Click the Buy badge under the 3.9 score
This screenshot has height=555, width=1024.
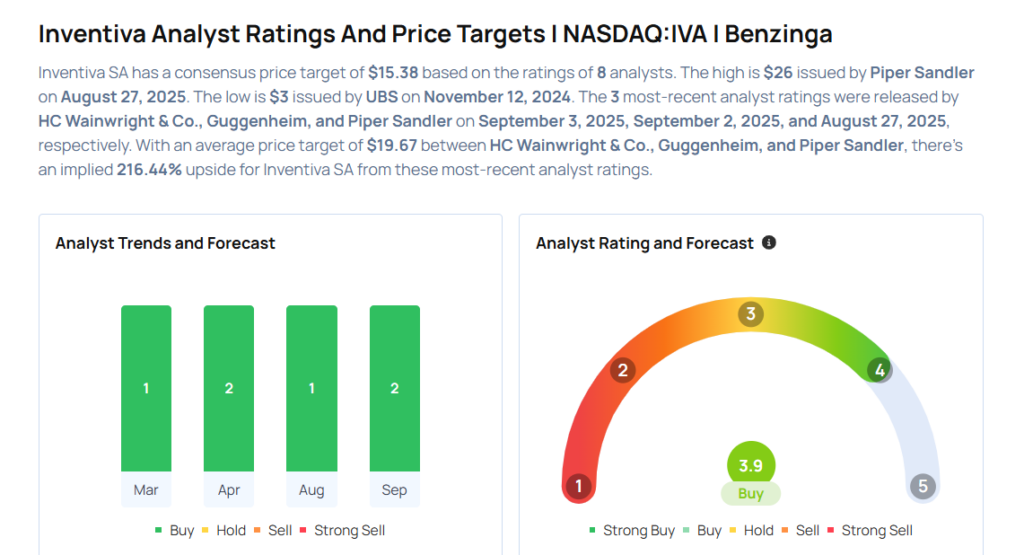click(750, 493)
